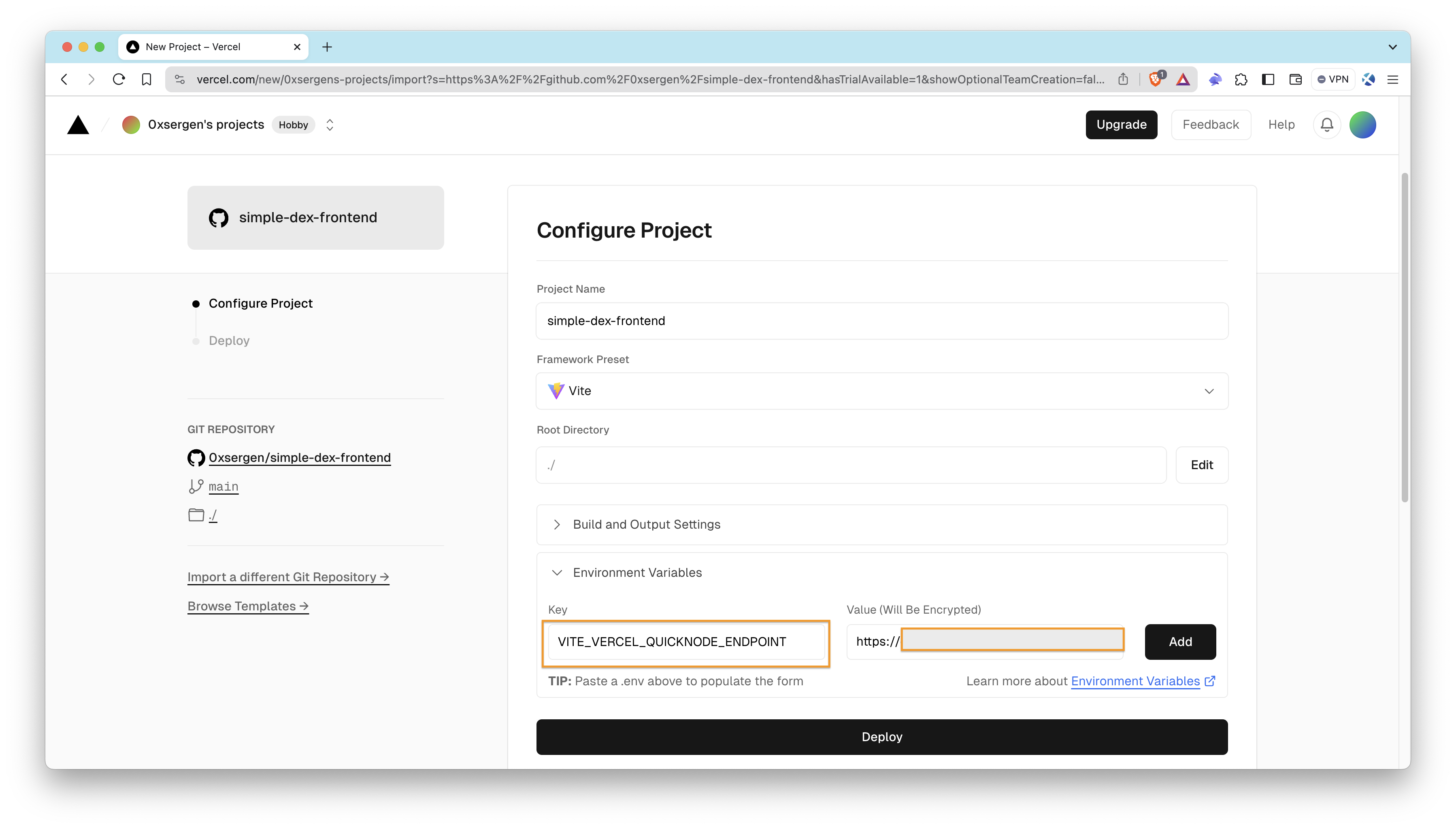The height and width of the screenshot is (829, 1456).
Task: Open the Brave Wallet icon
Action: coord(1295,79)
